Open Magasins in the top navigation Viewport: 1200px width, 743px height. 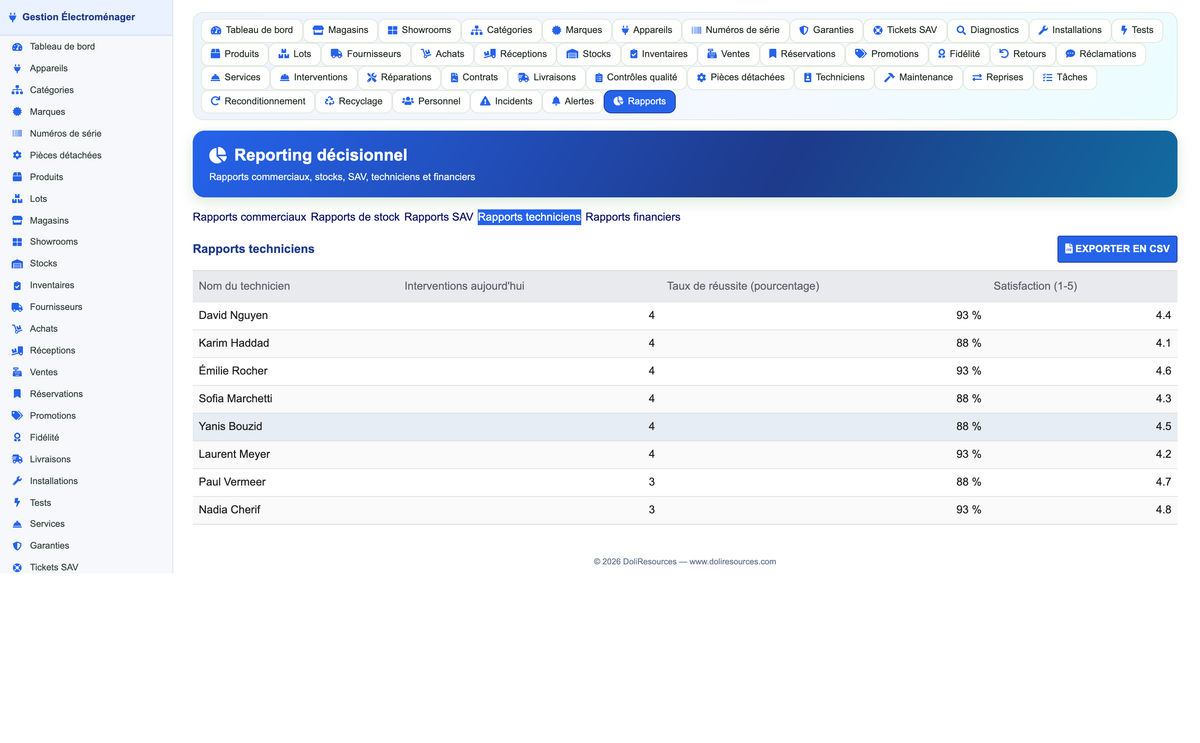pyautogui.click(x=340, y=30)
